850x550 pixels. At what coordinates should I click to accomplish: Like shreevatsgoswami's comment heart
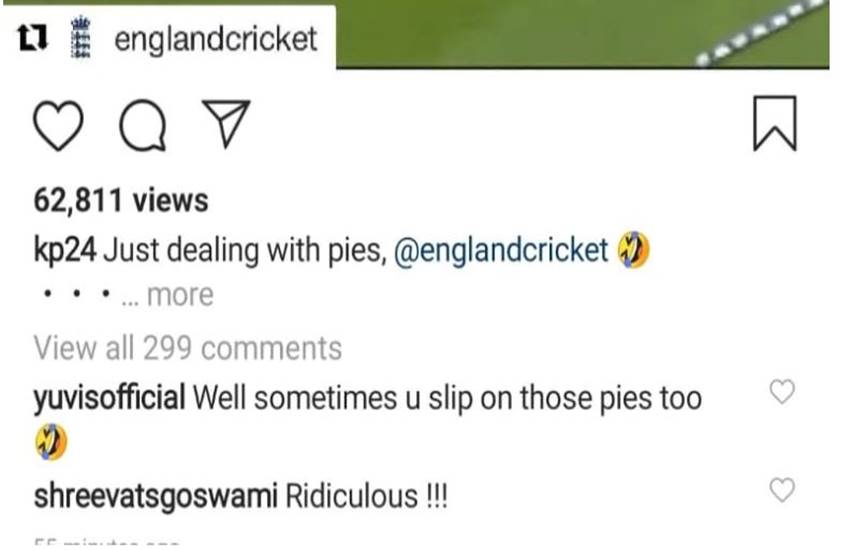click(782, 490)
